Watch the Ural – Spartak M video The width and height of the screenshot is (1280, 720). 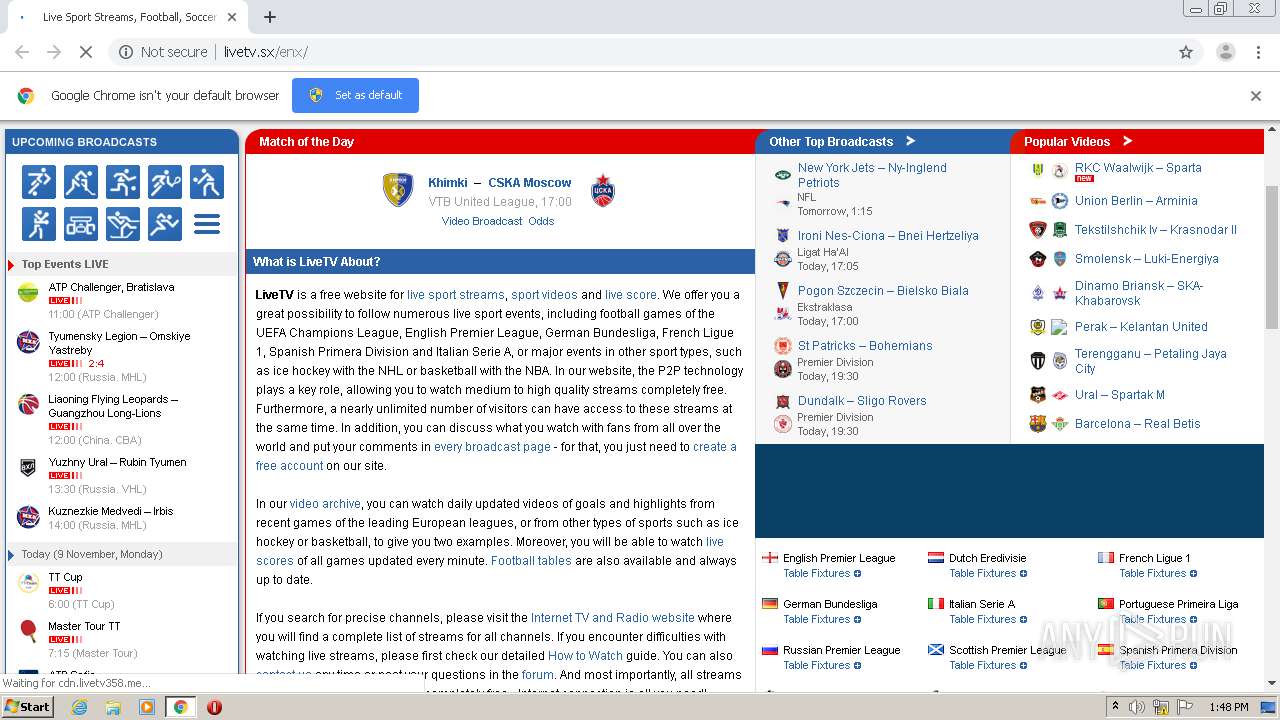pos(1120,395)
